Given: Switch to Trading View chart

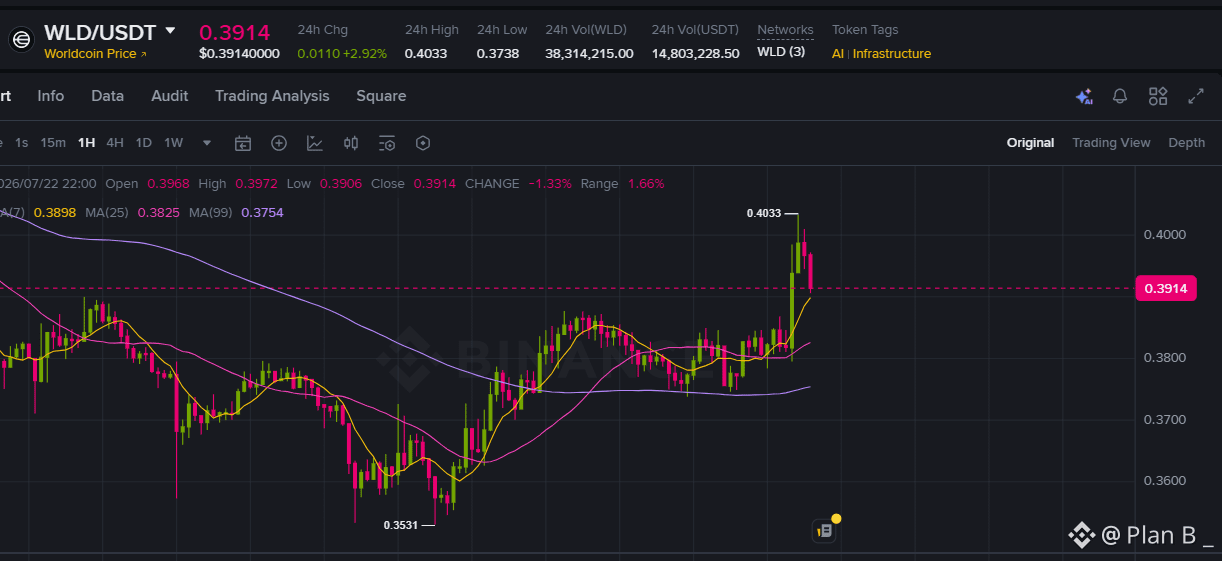Looking at the screenshot, I should [x=1111, y=143].
